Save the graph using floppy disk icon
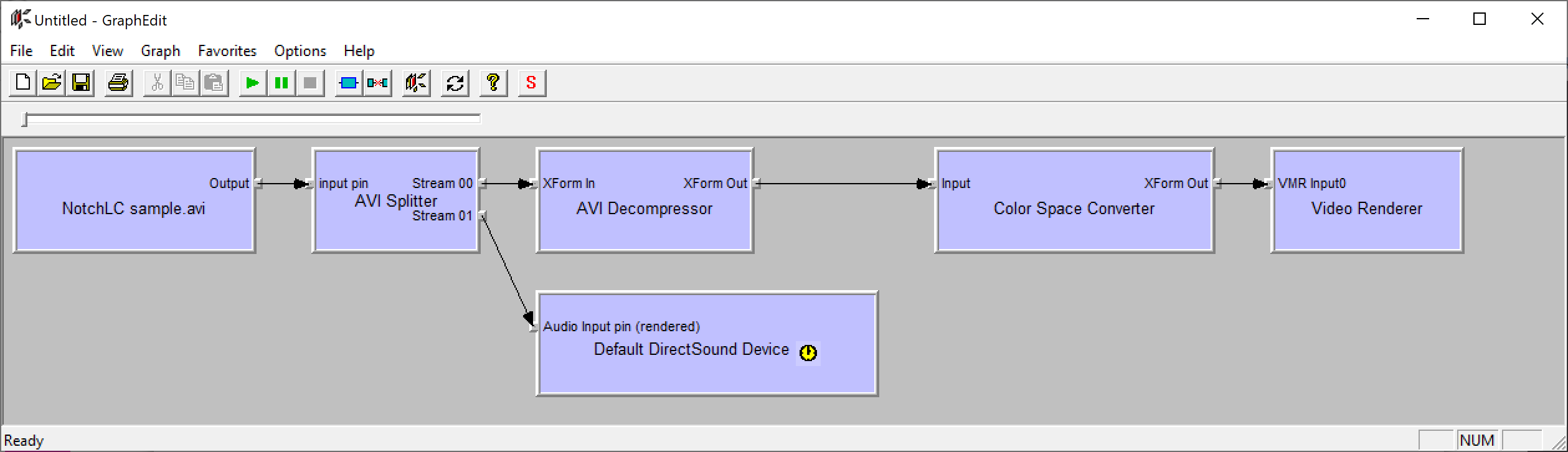 (x=81, y=83)
